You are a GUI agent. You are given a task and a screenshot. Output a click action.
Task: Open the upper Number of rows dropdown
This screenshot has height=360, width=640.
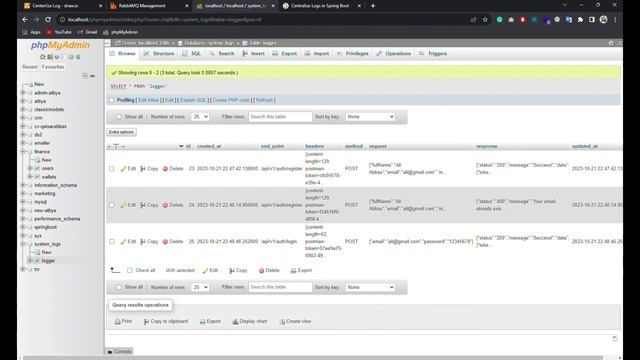[x=200, y=117]
